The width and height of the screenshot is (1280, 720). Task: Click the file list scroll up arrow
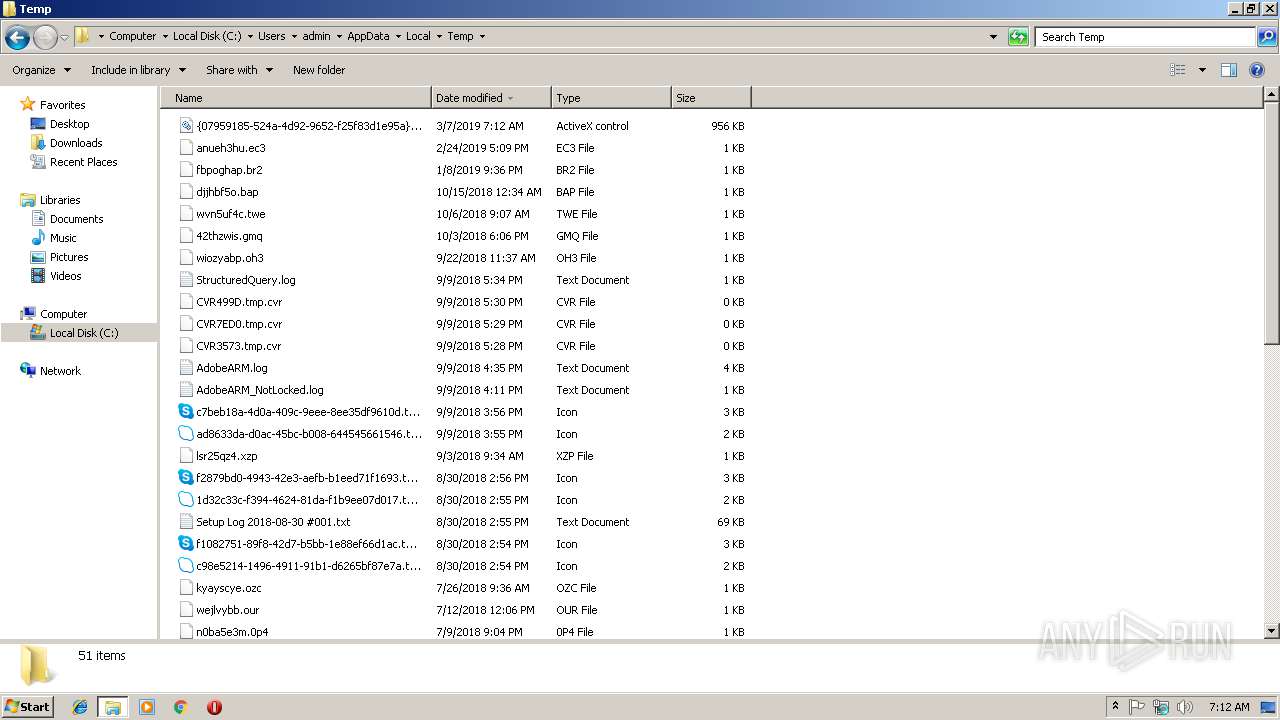tap(1271, 95)
